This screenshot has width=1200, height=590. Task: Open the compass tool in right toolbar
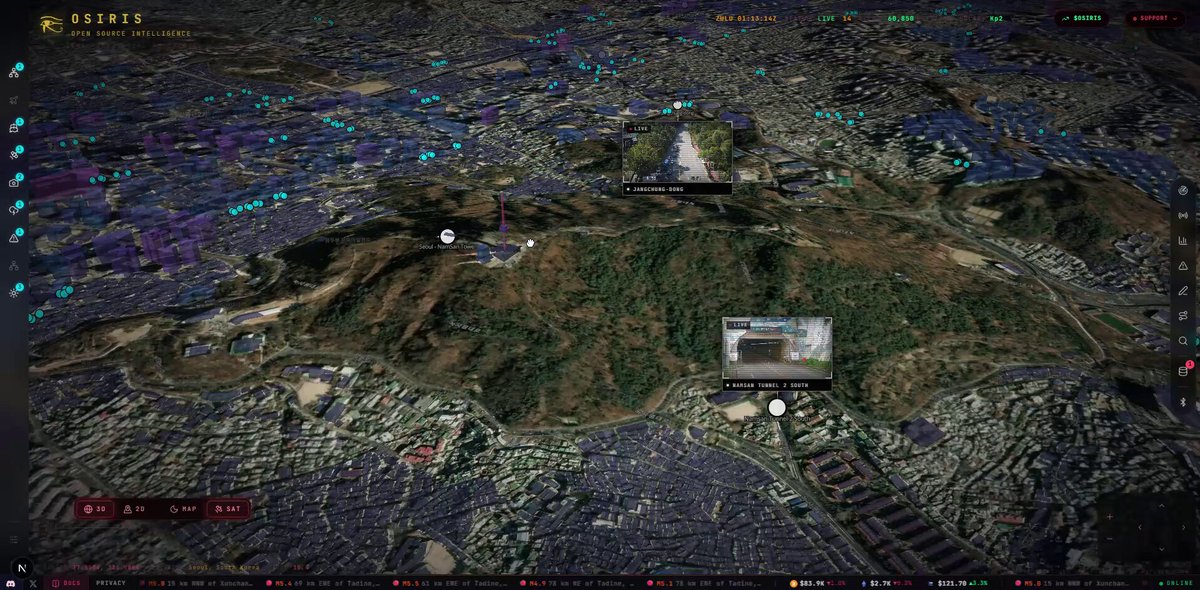(1183, 189)
